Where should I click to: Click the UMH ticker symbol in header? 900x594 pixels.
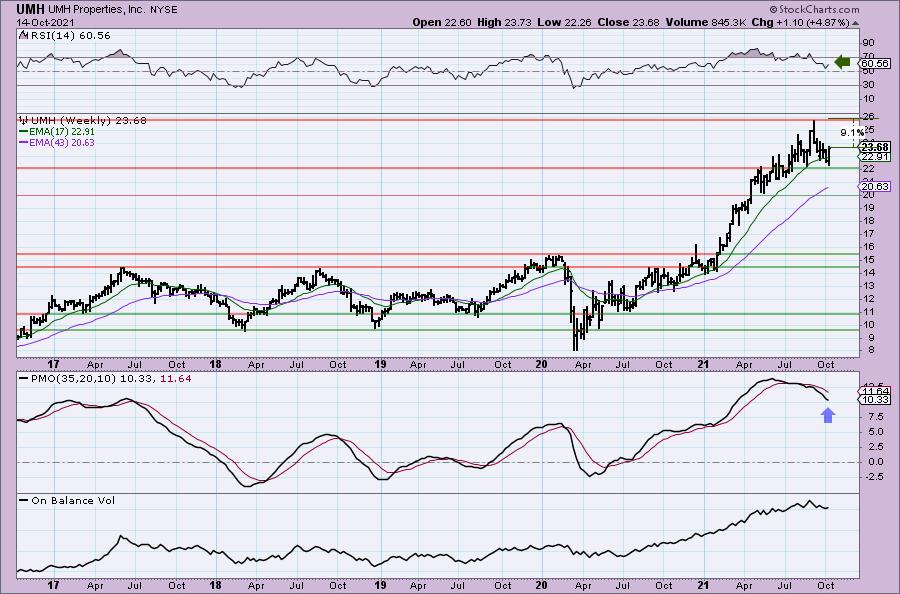coord(29,9)
